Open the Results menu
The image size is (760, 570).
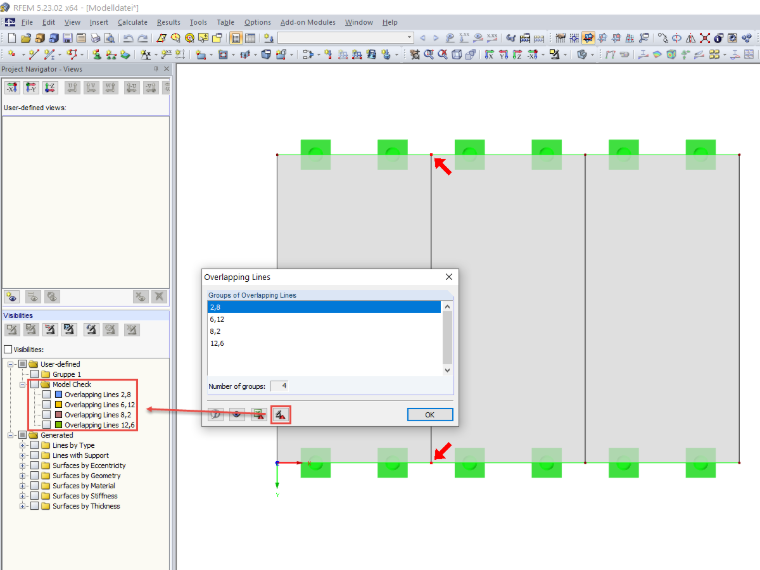tap(168, 22)
